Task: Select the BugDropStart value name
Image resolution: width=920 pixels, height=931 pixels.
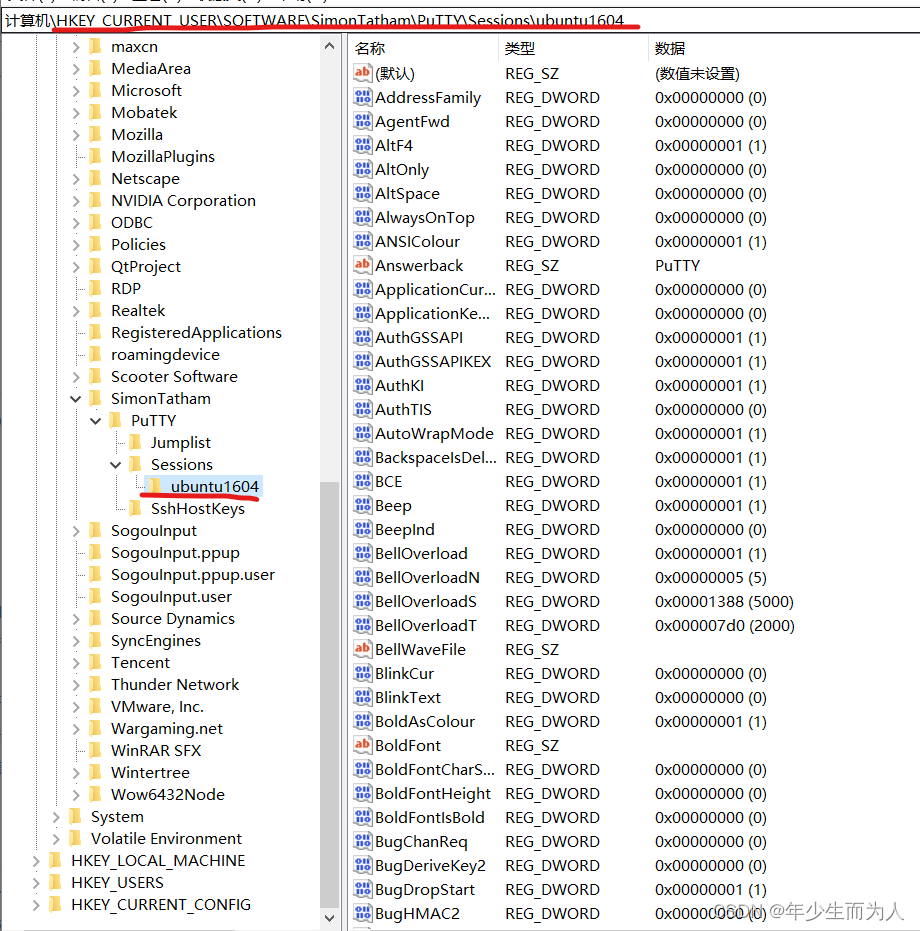Action: pyautogui.click(x=425, y=889)
